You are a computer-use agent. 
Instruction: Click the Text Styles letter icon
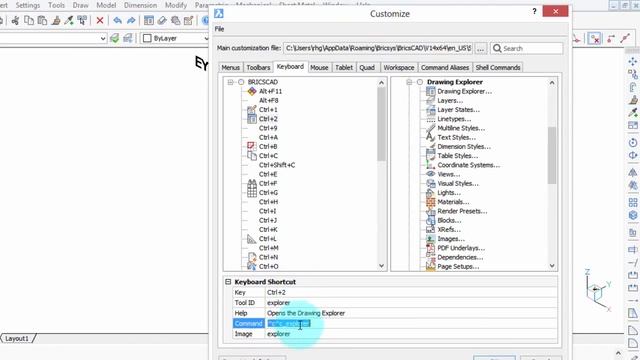(x=430, y=137)
